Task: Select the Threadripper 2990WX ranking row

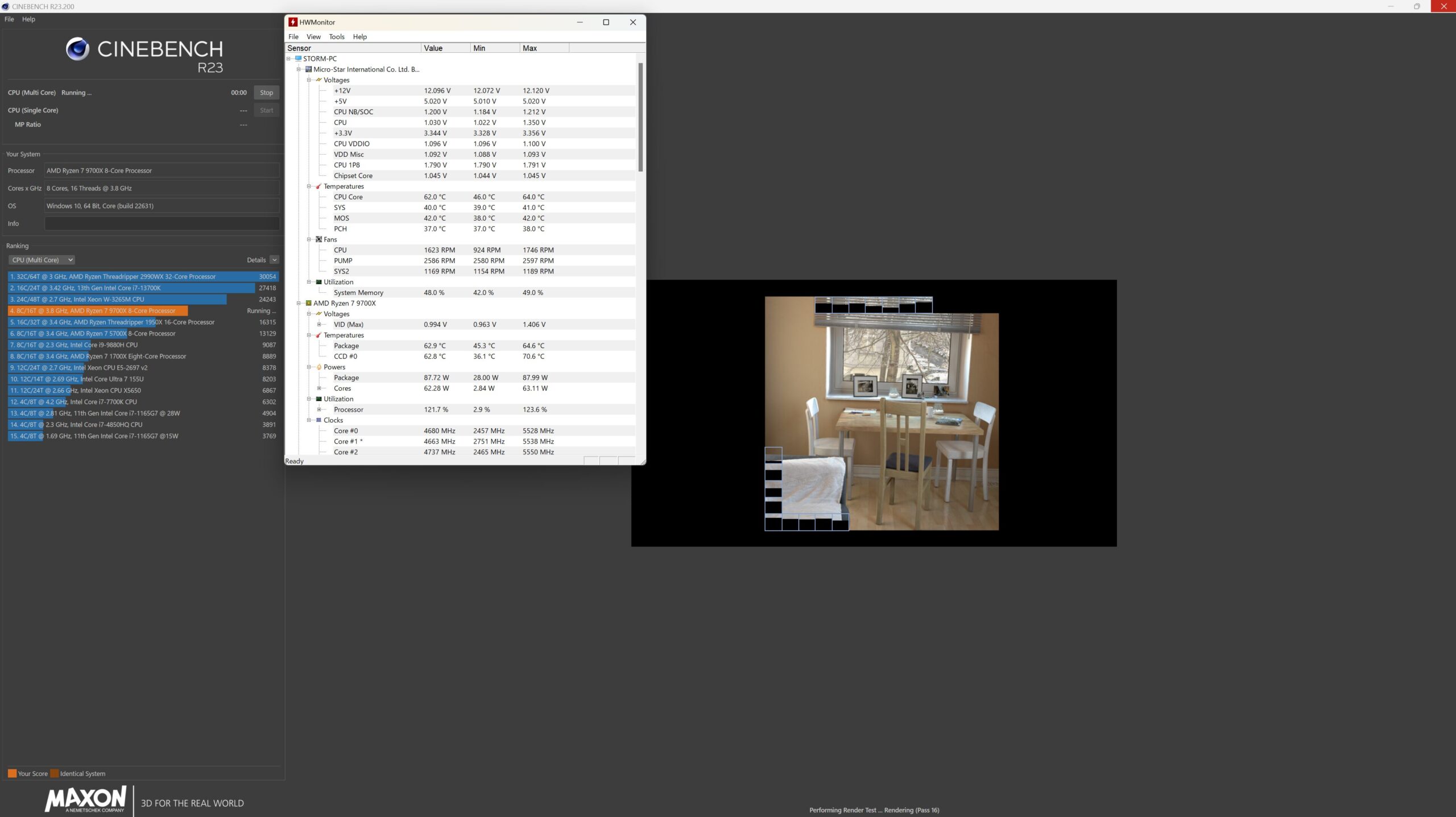Action: [x=143, y=276]
